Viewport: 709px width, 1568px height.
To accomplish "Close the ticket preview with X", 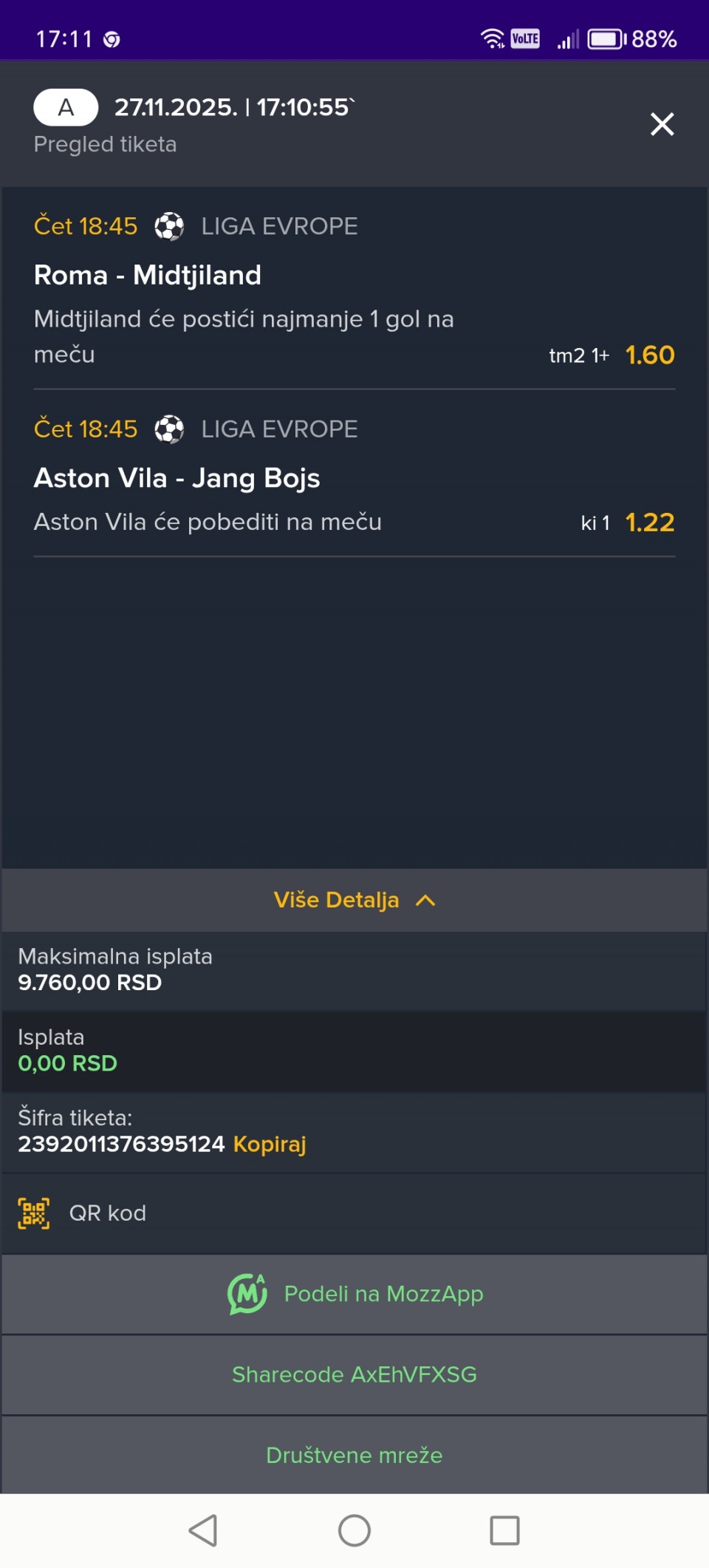I will click(x=662, y=124).
